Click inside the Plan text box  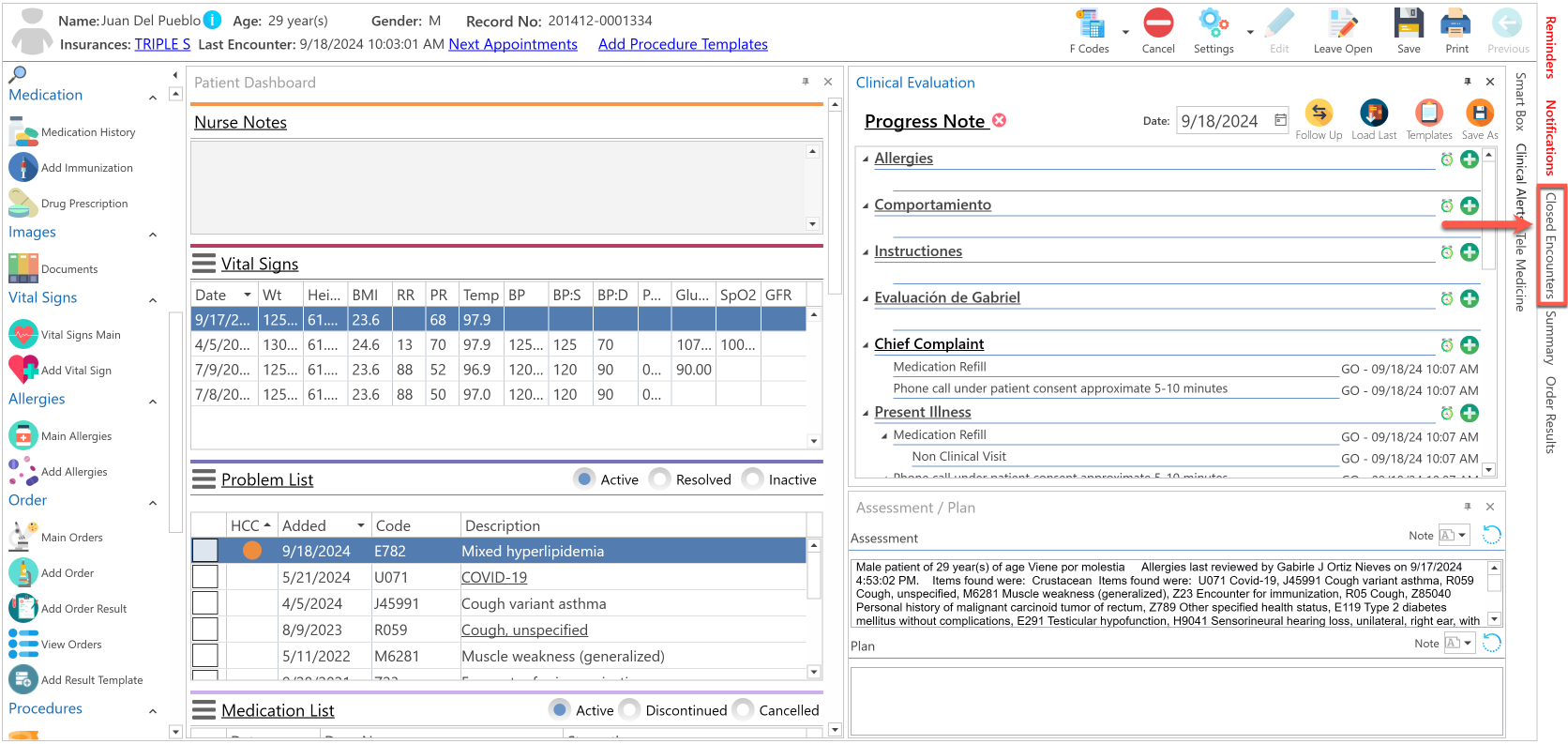click(1176, 700)
